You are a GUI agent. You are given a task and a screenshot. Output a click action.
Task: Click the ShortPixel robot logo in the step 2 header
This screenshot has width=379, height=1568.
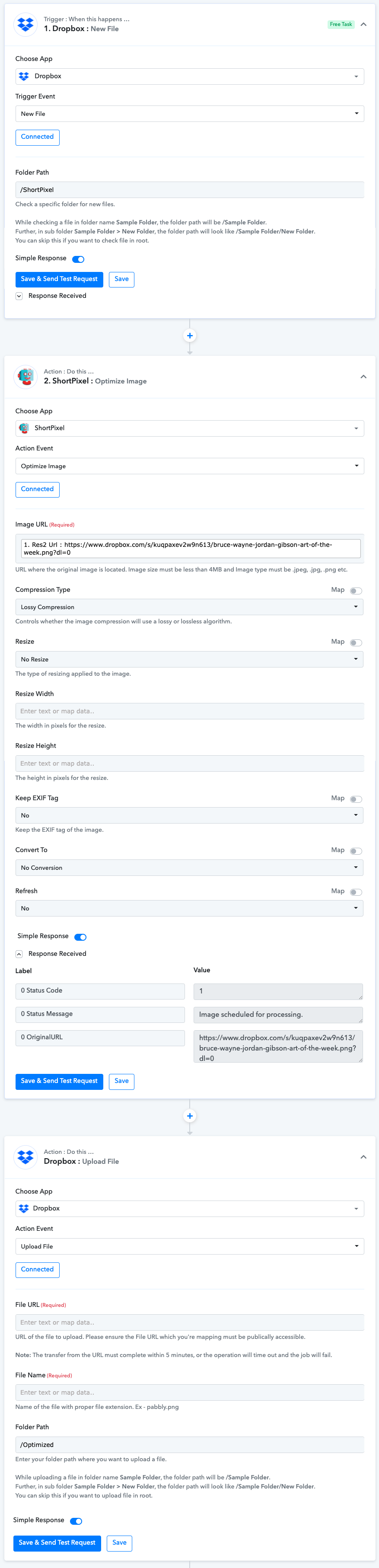25,377
